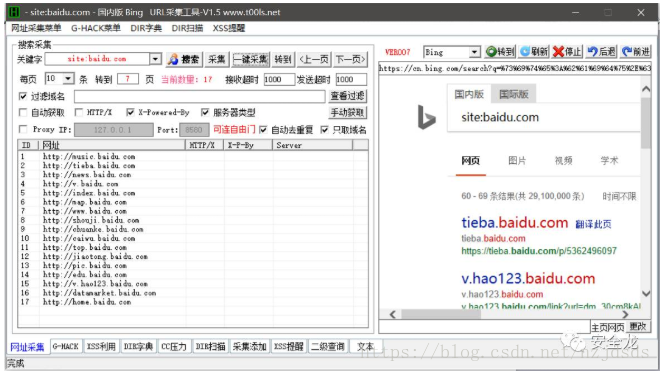The width and height of the screenshot is (661, 372).
Task: Switch to the 二级查询 tab
Action: 328,347
